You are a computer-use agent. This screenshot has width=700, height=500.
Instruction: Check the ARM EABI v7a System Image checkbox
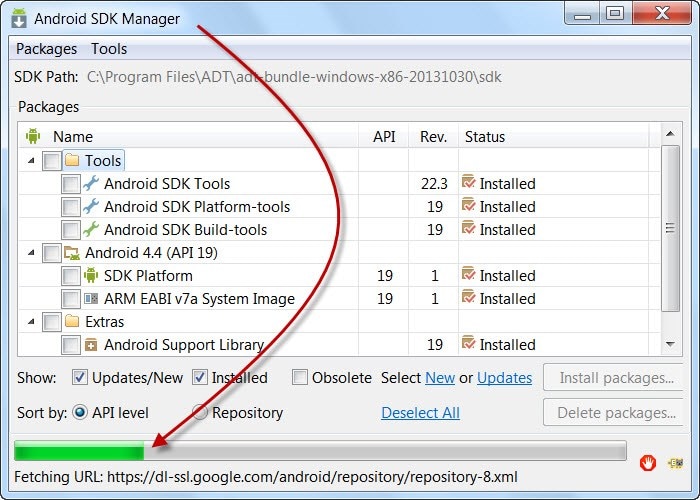71,299
